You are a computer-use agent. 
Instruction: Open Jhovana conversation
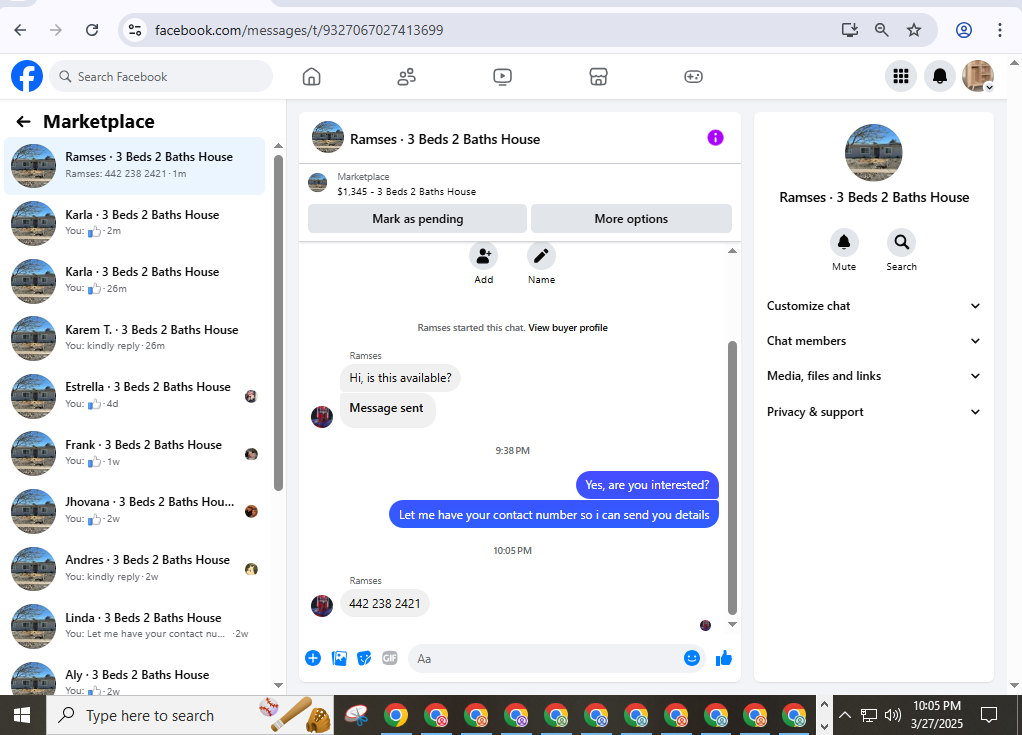point(134,510)
